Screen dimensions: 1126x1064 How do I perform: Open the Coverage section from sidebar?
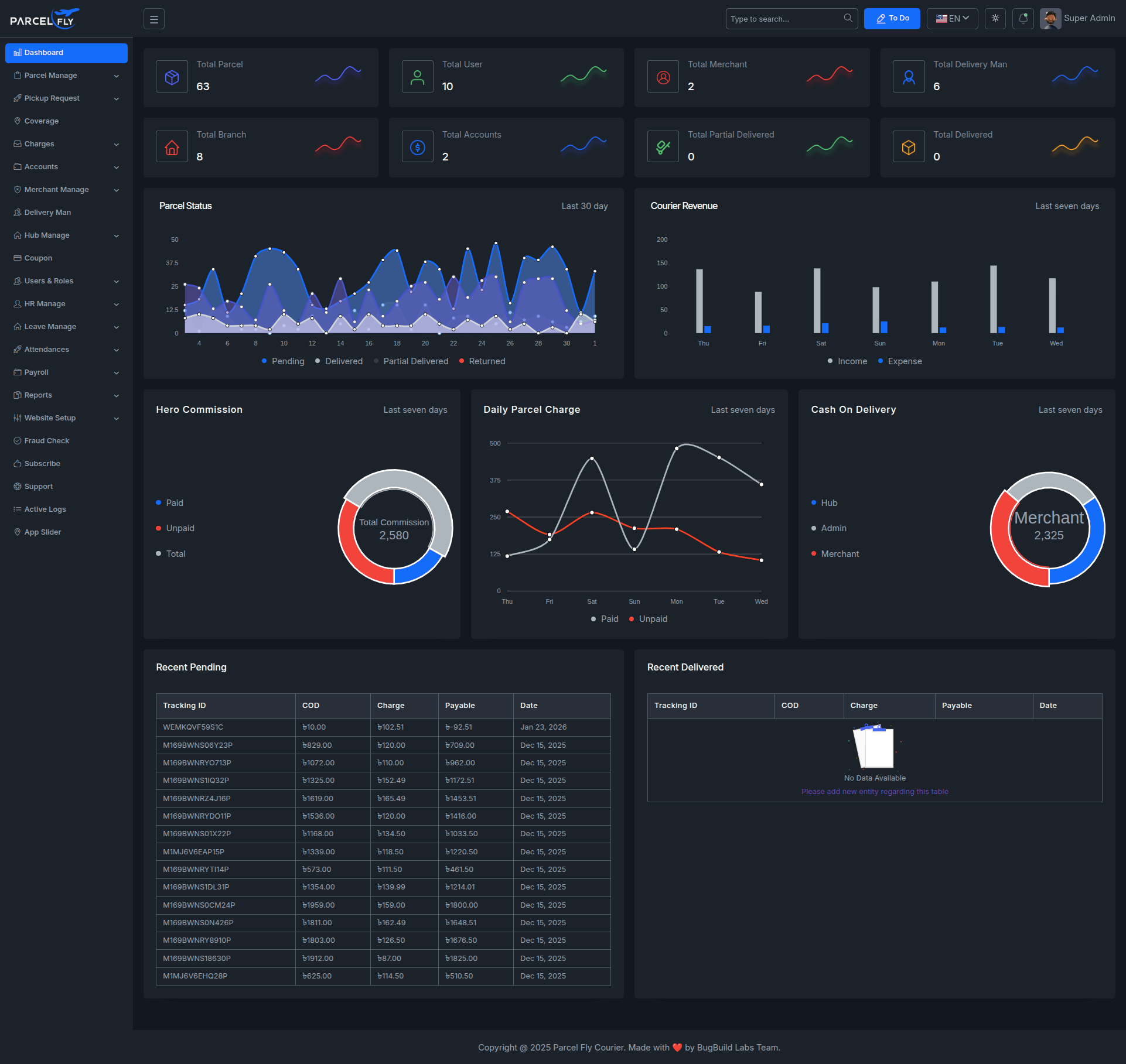(x=42, y=121)
